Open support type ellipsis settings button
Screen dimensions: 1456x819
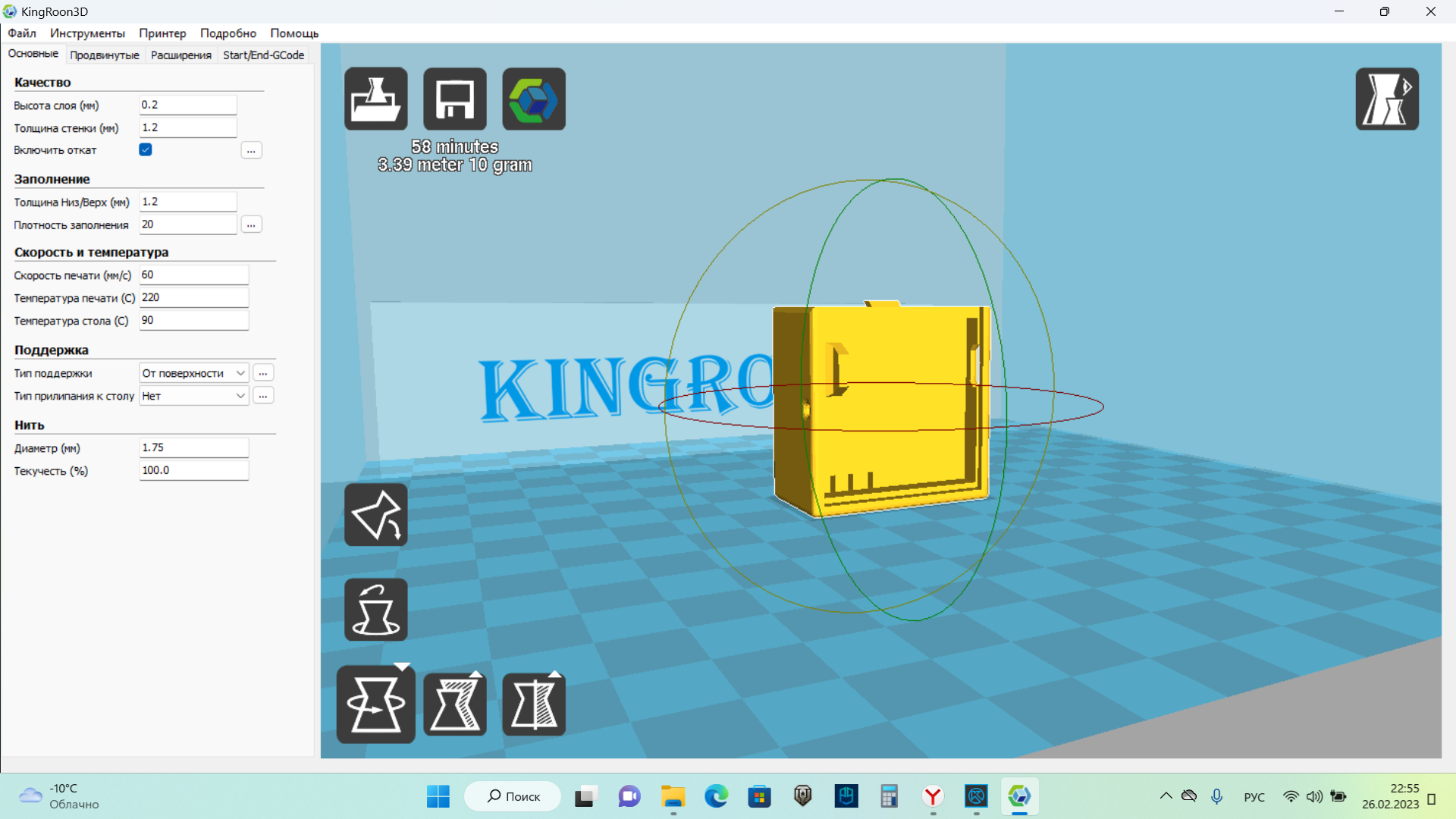tap(263, 373)
